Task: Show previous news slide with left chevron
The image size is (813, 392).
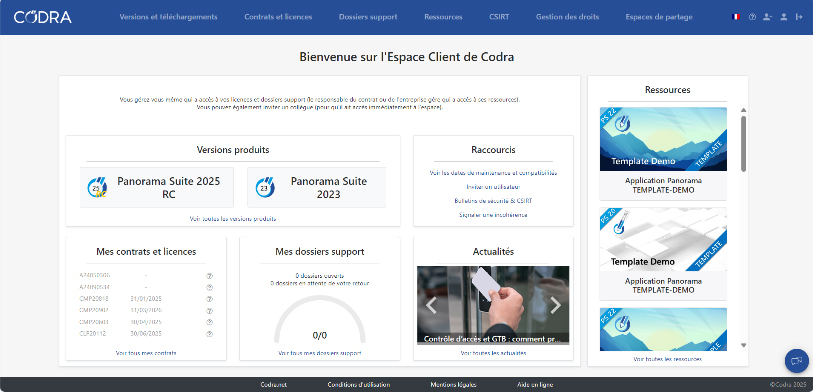Action: click(x=431, y=305)
